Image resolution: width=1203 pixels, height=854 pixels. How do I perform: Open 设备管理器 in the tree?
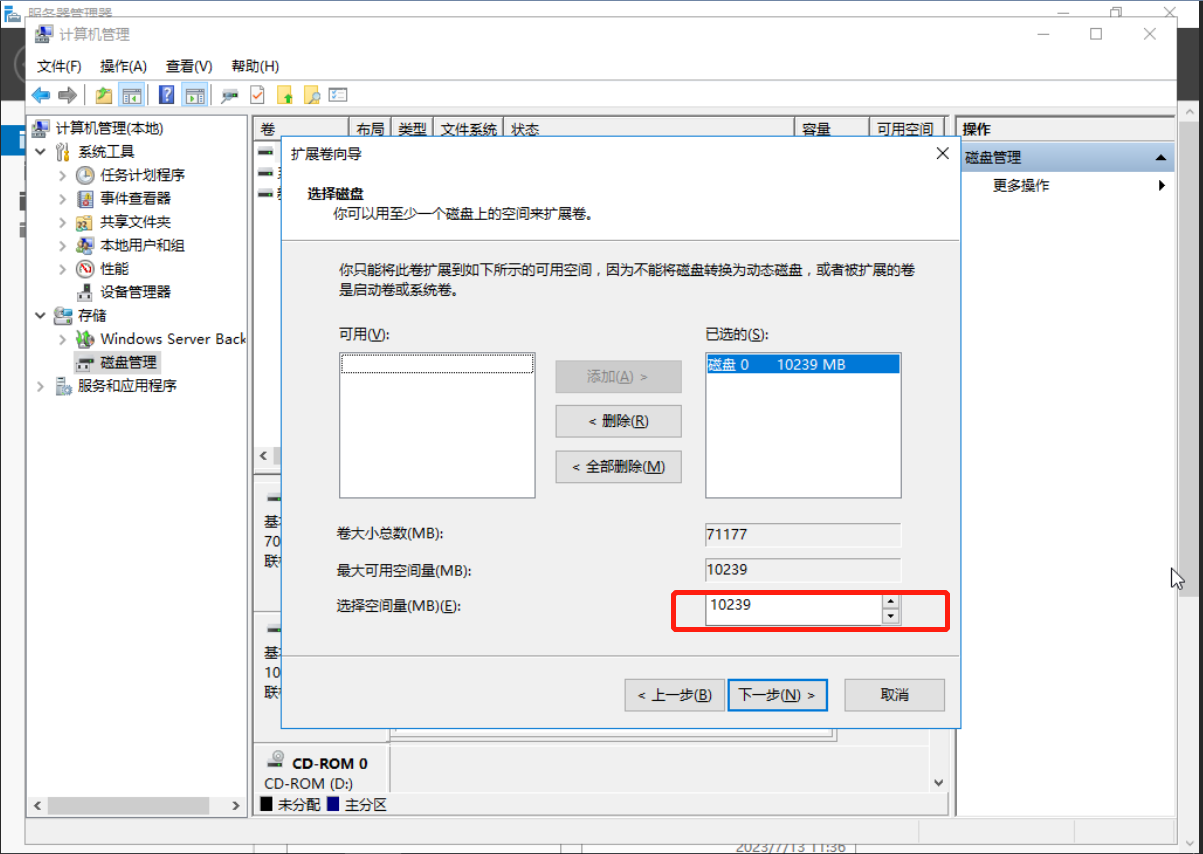point(135,292)
